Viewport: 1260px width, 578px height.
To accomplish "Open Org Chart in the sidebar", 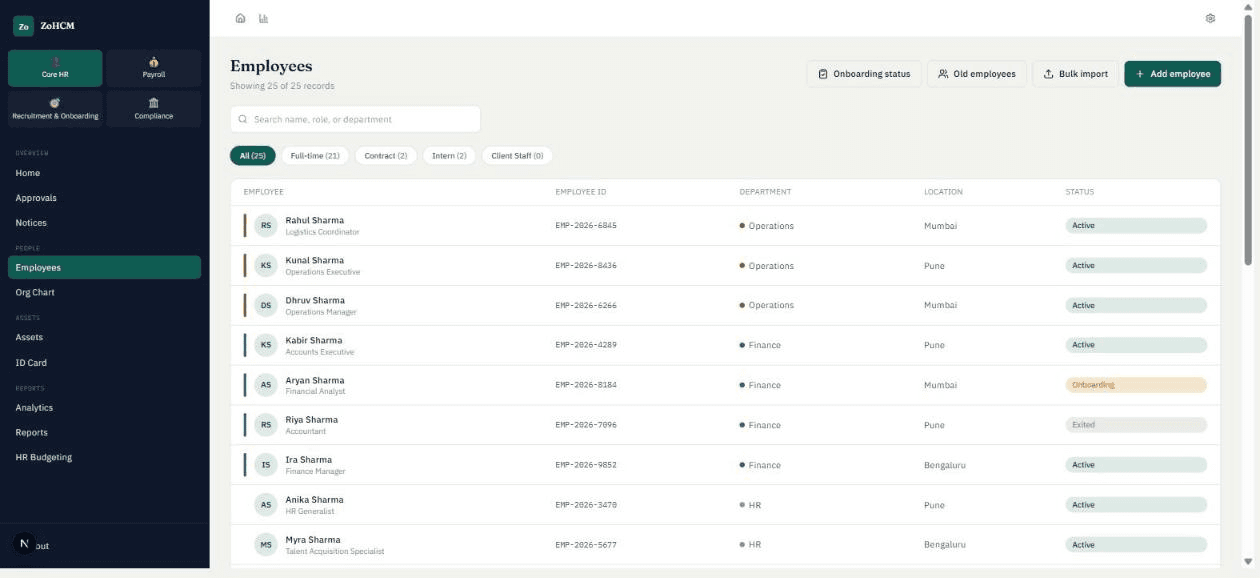I will click(x=104, y=292).
